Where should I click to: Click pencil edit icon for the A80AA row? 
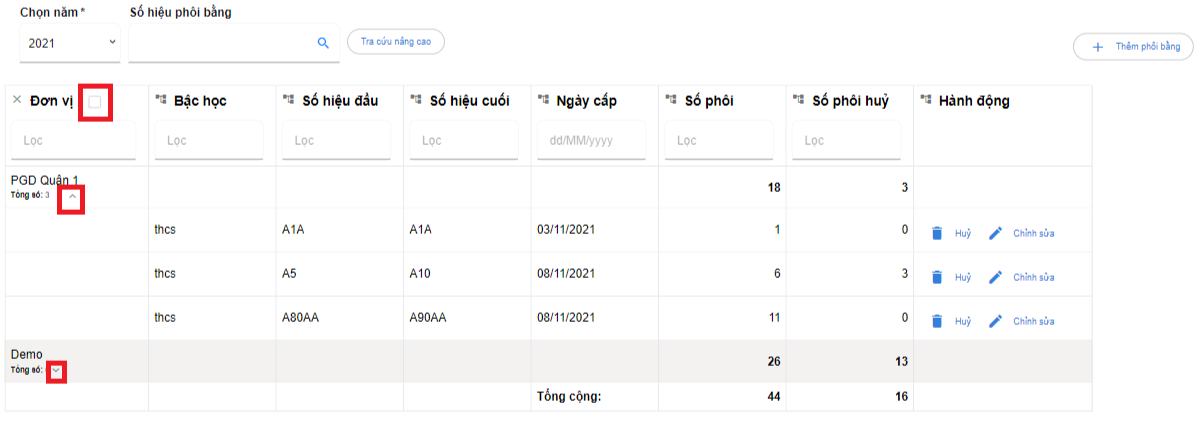[995, 321]
